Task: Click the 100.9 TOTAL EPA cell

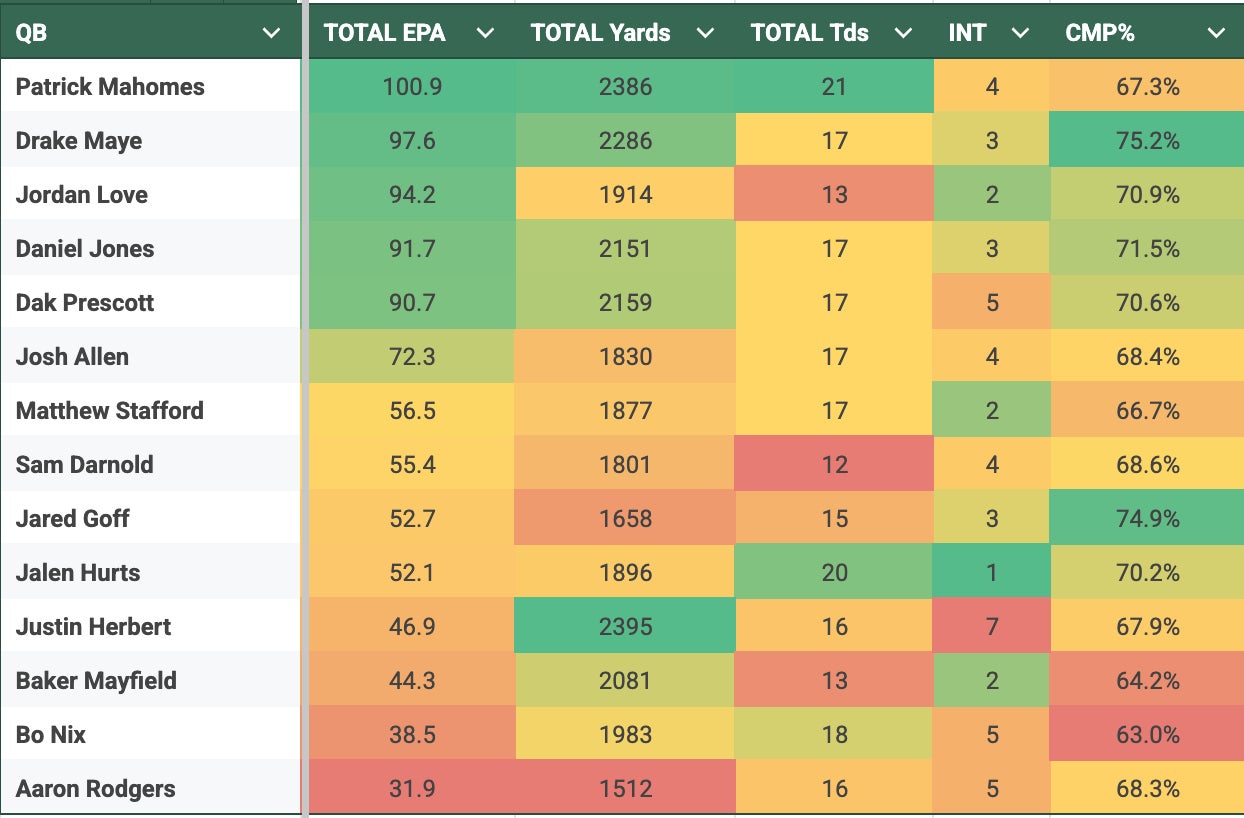Action: pos(411,87)
